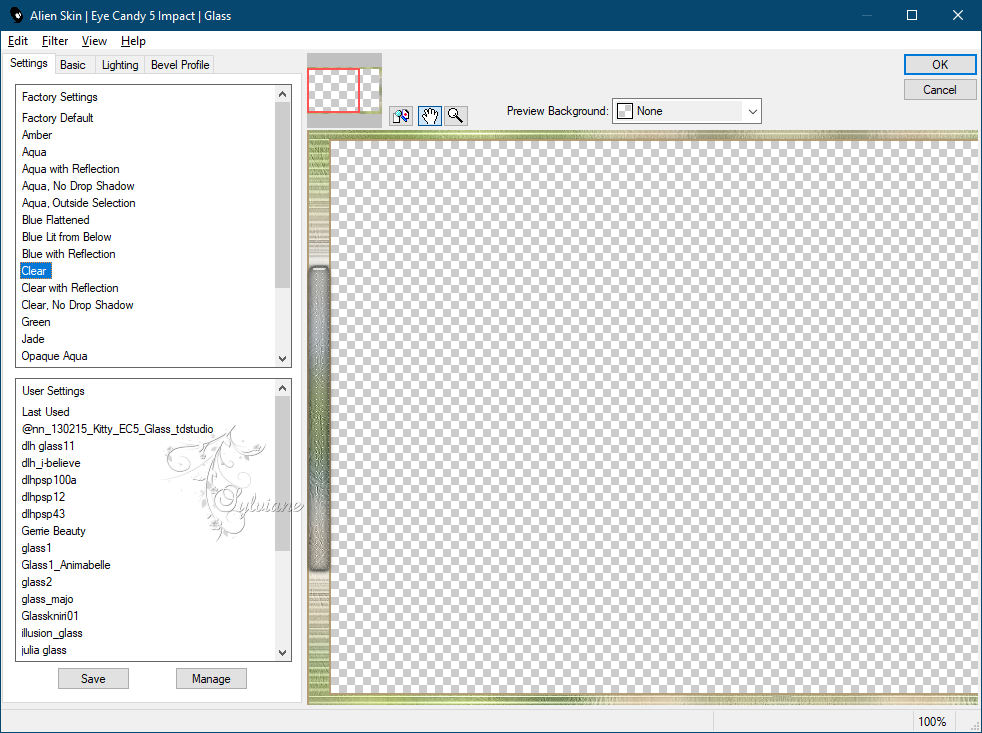This screenshot has height=733, width=982.
Task: Close the Eye Candy Glass window
Action: (958, 15)
